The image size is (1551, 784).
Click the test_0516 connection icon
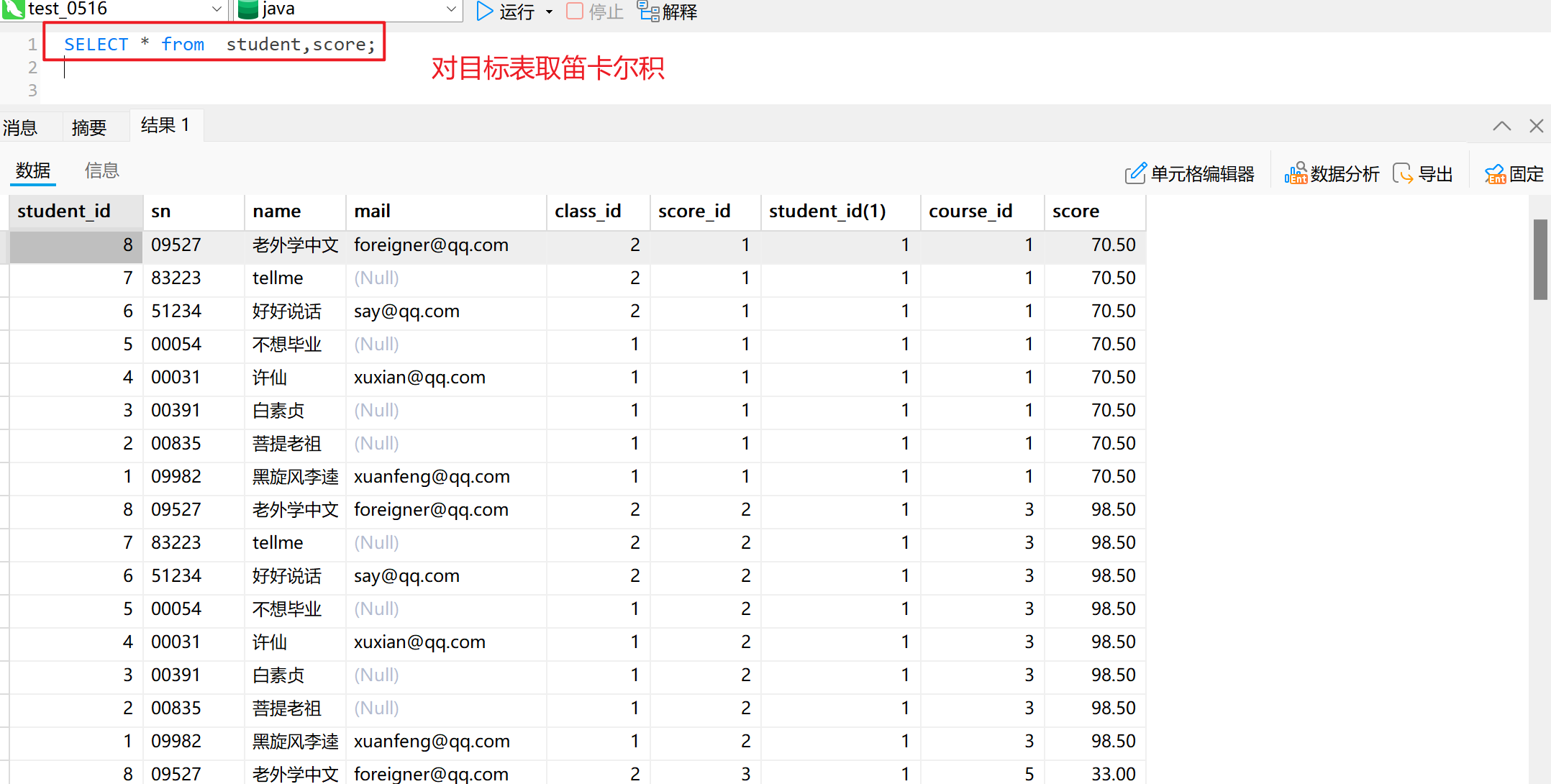13,9
